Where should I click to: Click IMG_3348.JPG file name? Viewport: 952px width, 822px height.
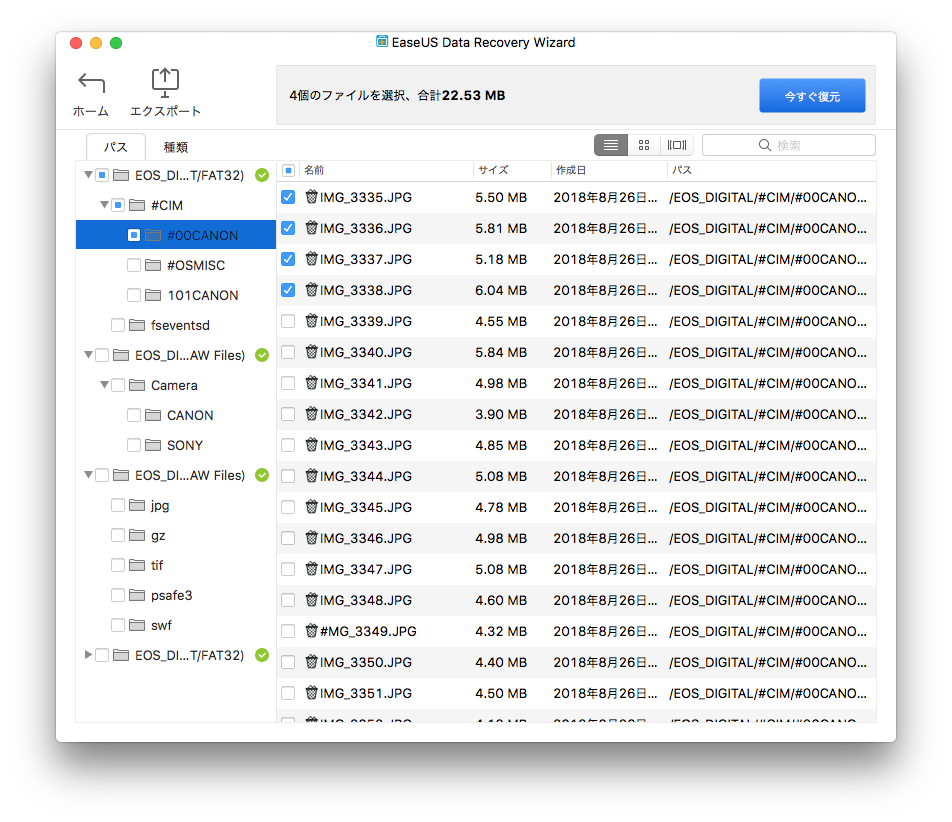(366, 600)
